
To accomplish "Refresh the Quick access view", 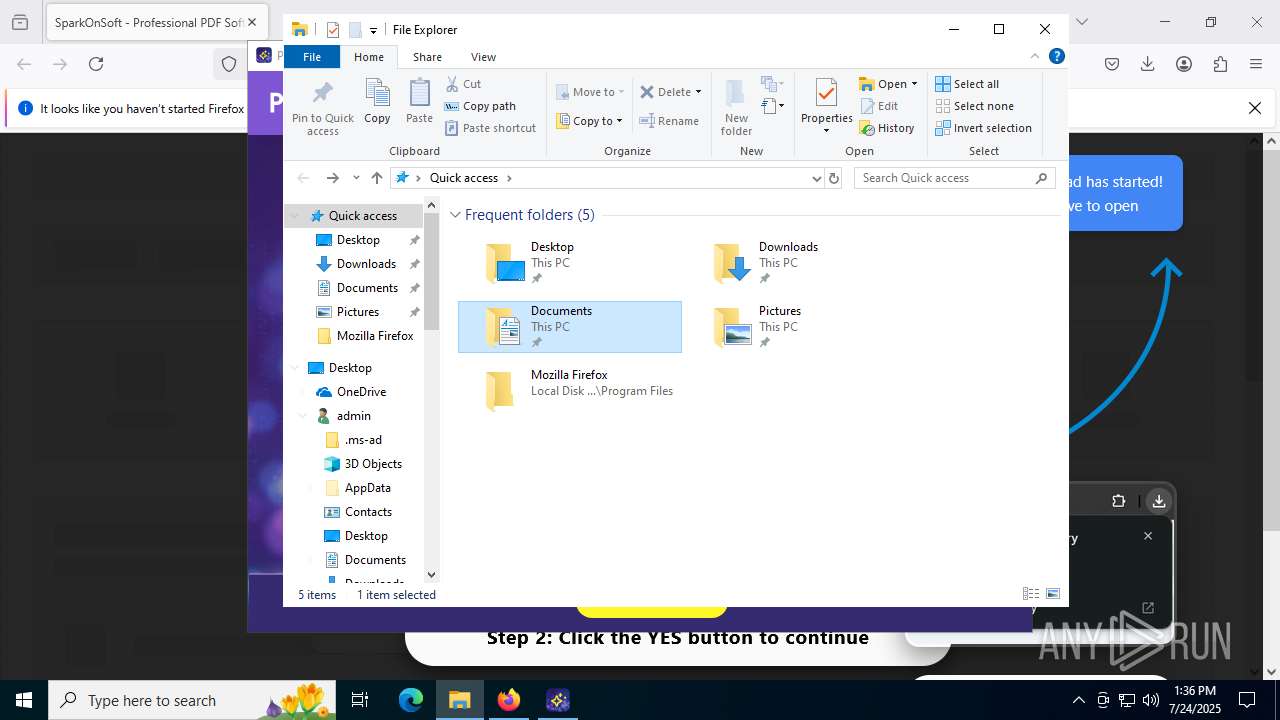I will tap(834, 178).
